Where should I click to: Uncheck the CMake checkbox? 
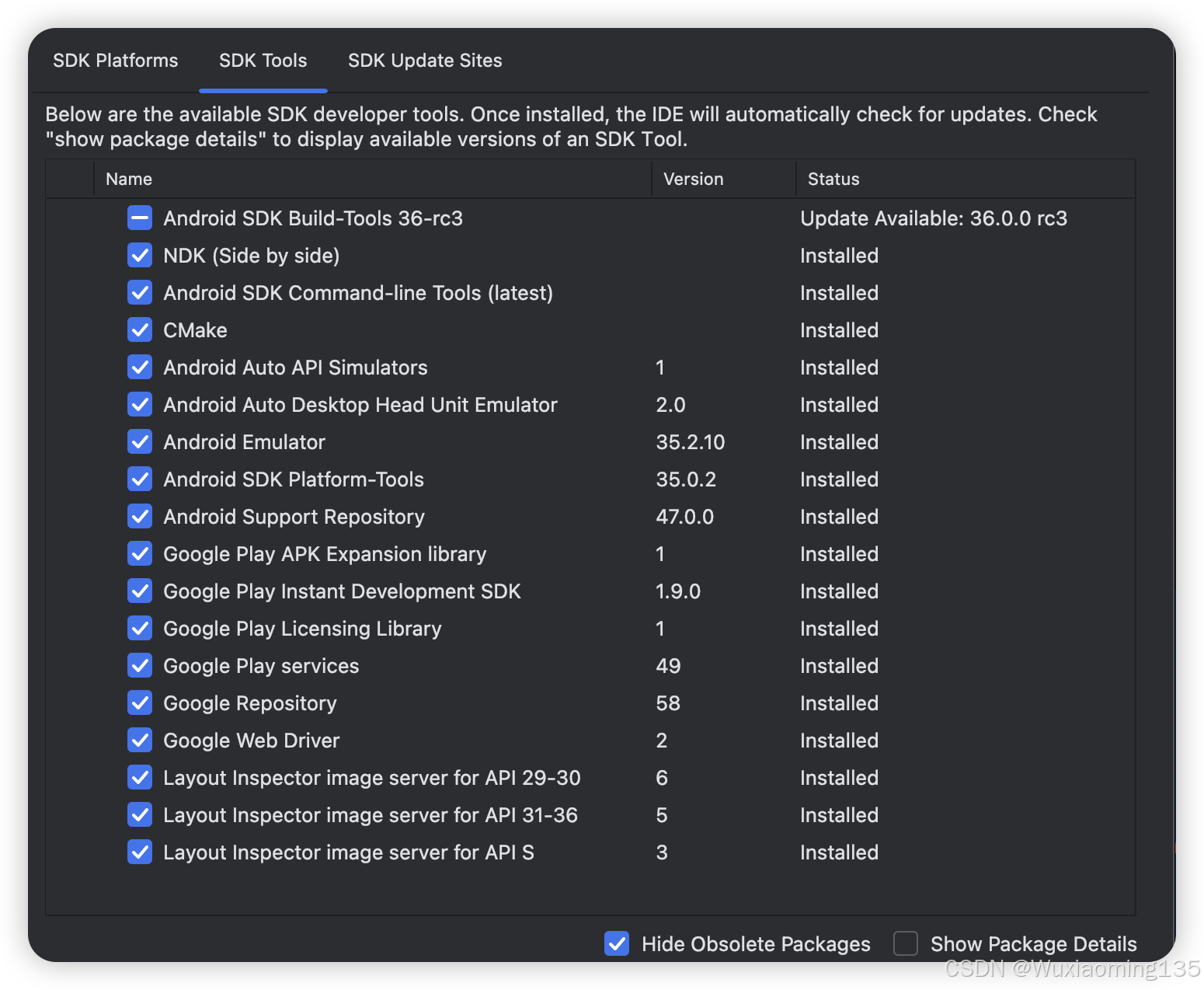tap(140, 330)
